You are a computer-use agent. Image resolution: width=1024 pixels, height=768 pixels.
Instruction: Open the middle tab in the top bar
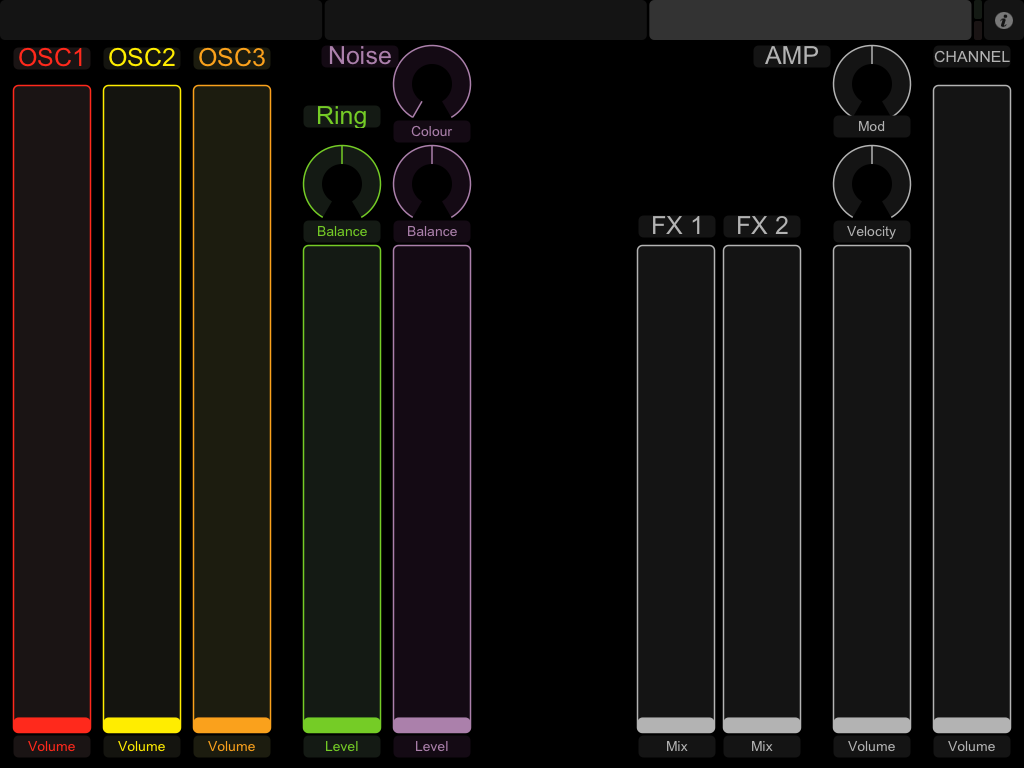pyautogui.click(x=485, y=20)
